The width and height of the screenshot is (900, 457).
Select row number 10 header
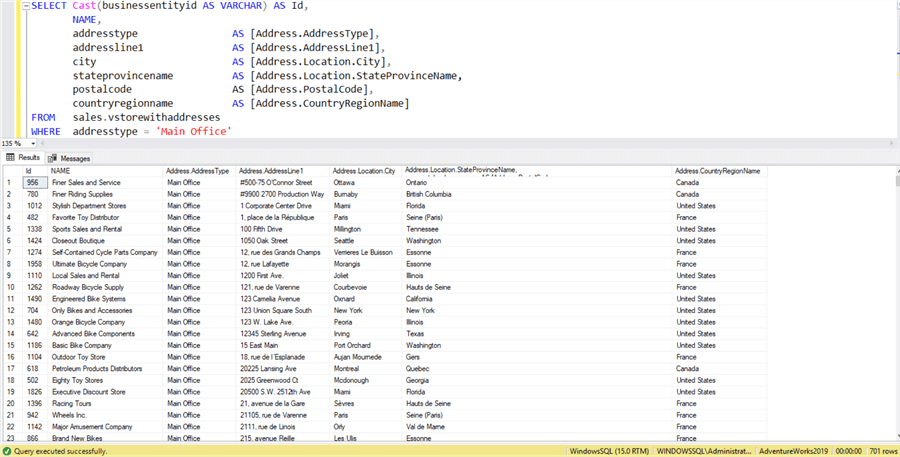coord(10,287)
